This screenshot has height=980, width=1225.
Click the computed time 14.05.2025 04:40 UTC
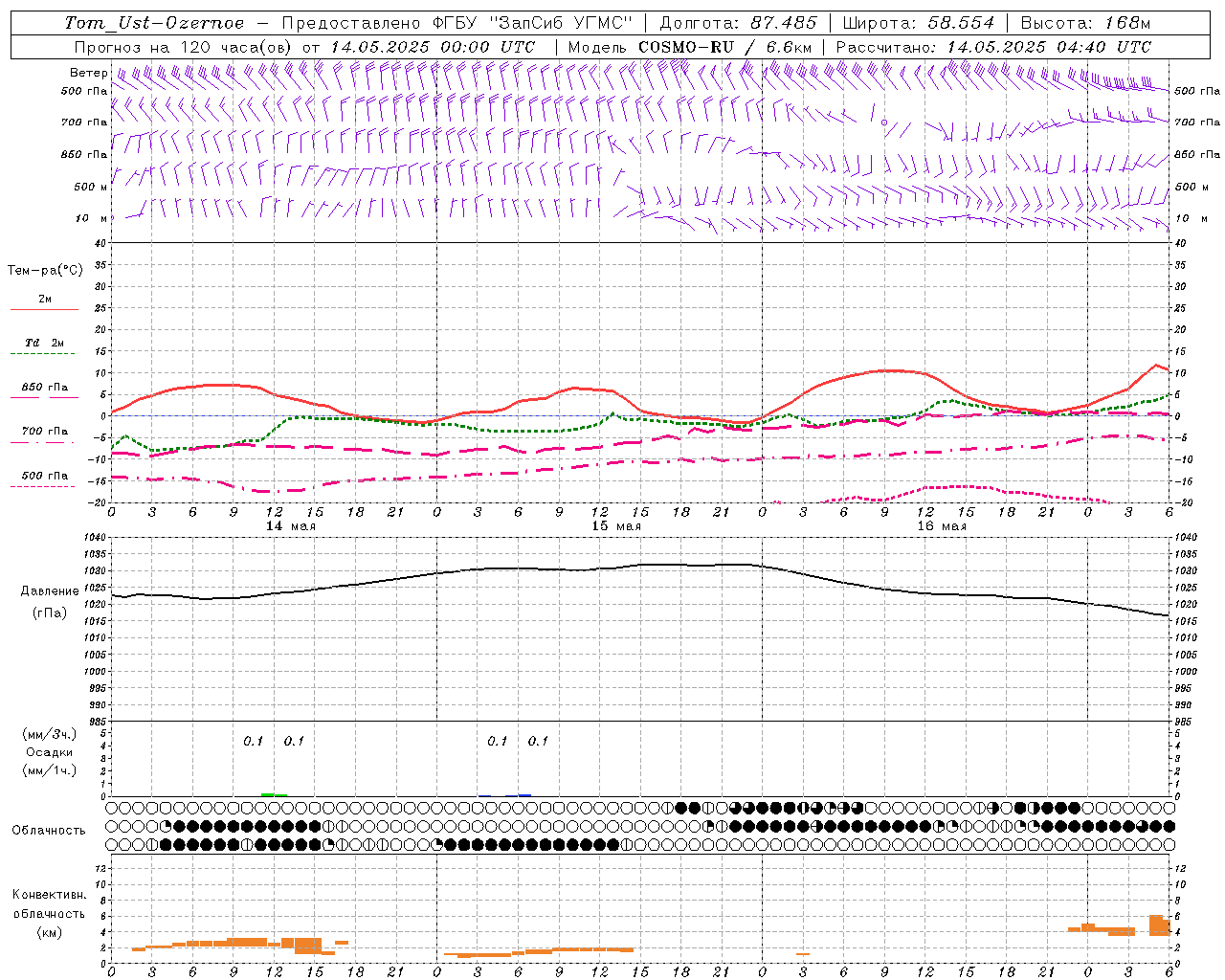1049,47
